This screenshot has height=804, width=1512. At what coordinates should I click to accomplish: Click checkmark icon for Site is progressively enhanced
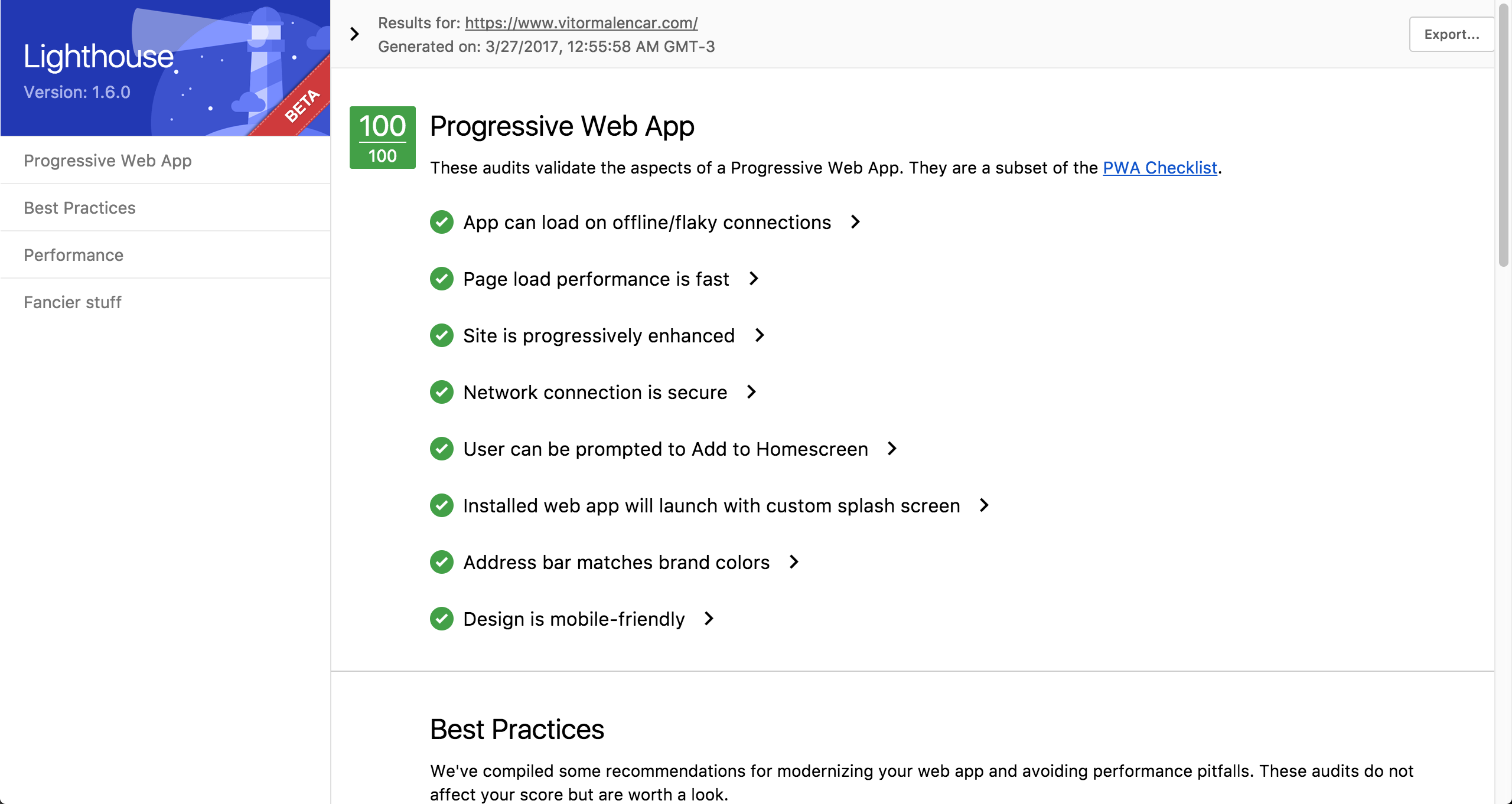(441, 336)
